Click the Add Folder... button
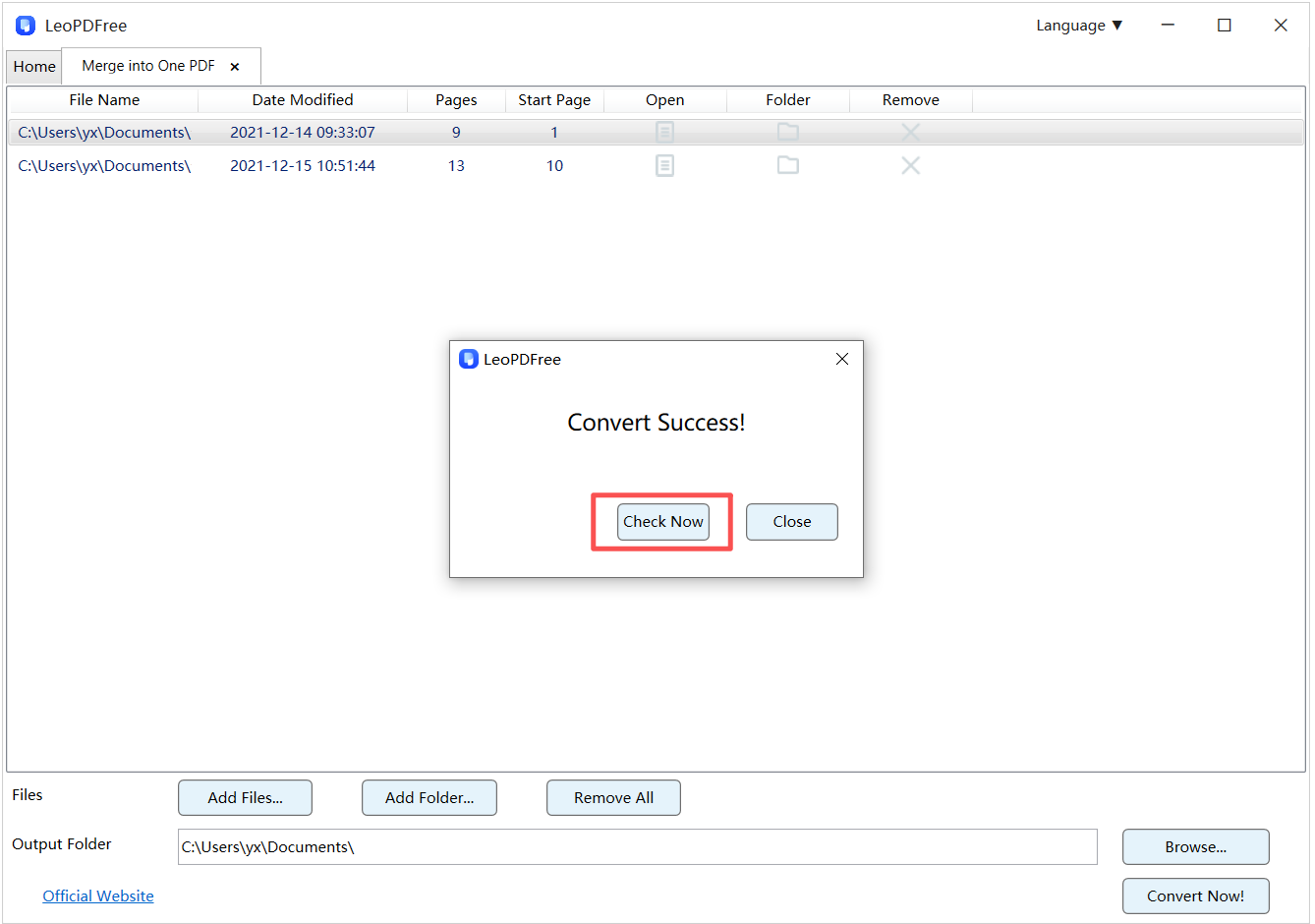The height and width of the screenshot is (924, 1315). (429, 797)
